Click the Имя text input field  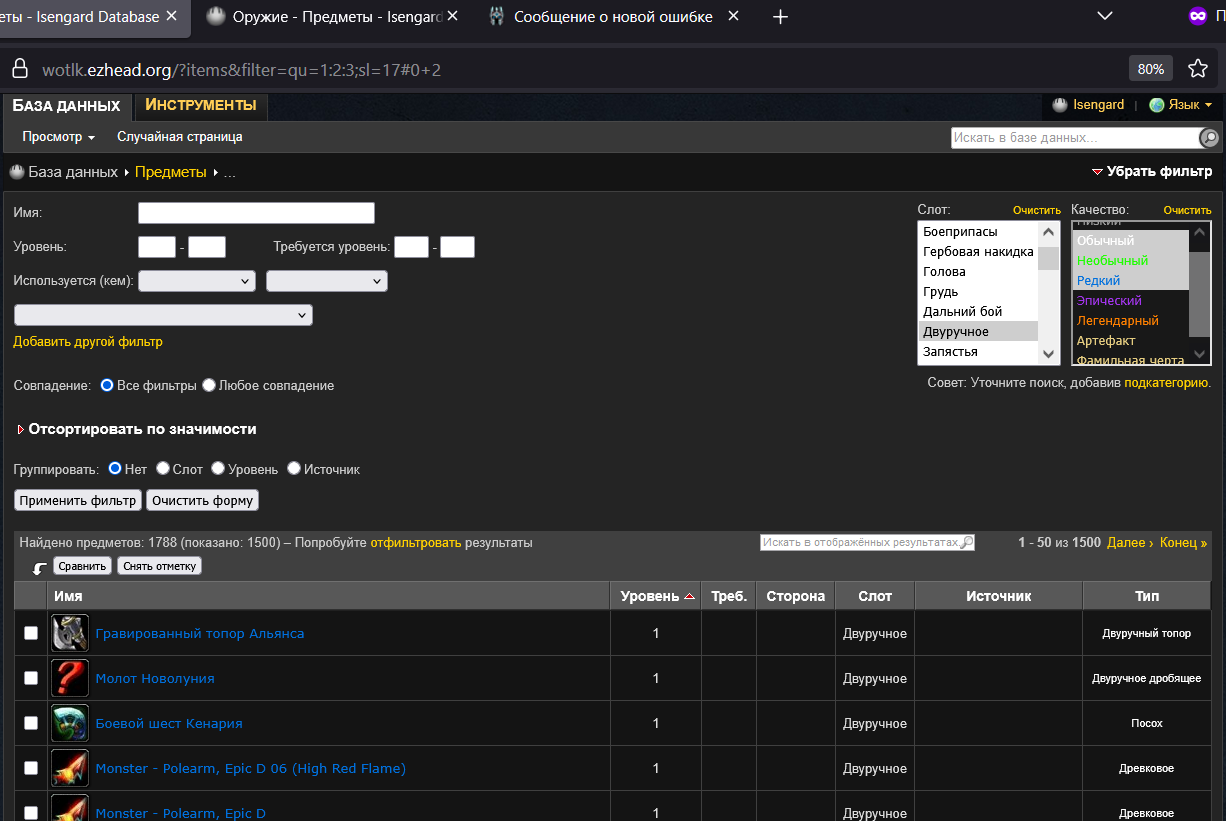click(256, 213)
